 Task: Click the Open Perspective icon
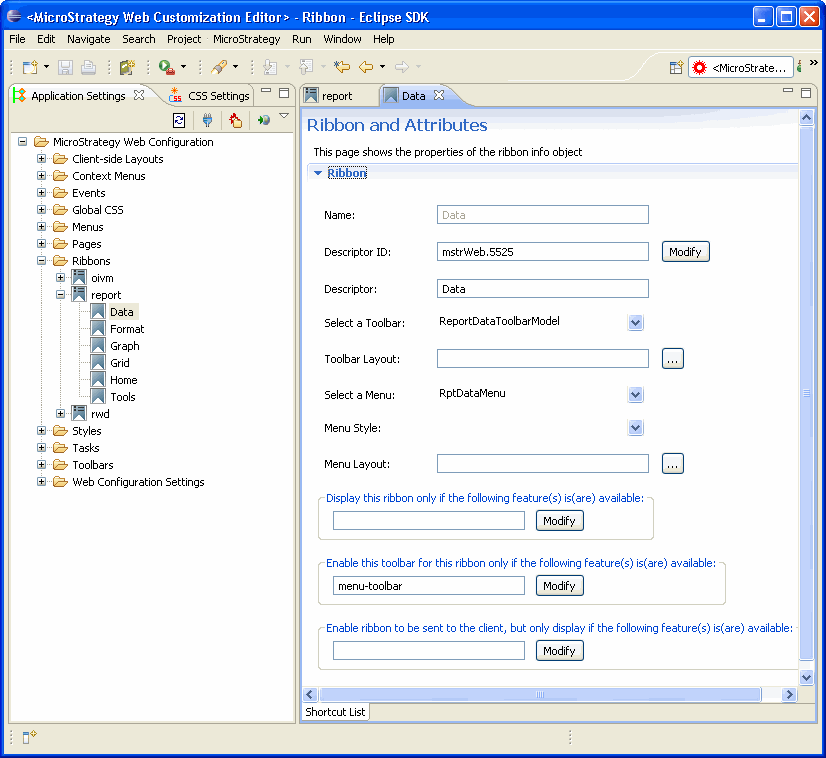click(676, 67)
